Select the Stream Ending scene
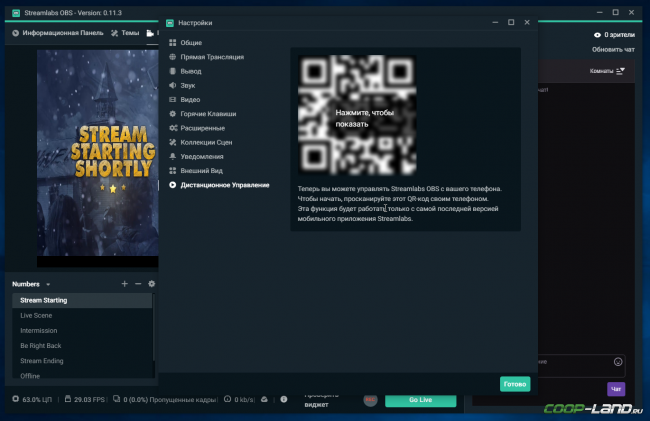The height and width of the screenshot is (421, 650). coord(82,361)
